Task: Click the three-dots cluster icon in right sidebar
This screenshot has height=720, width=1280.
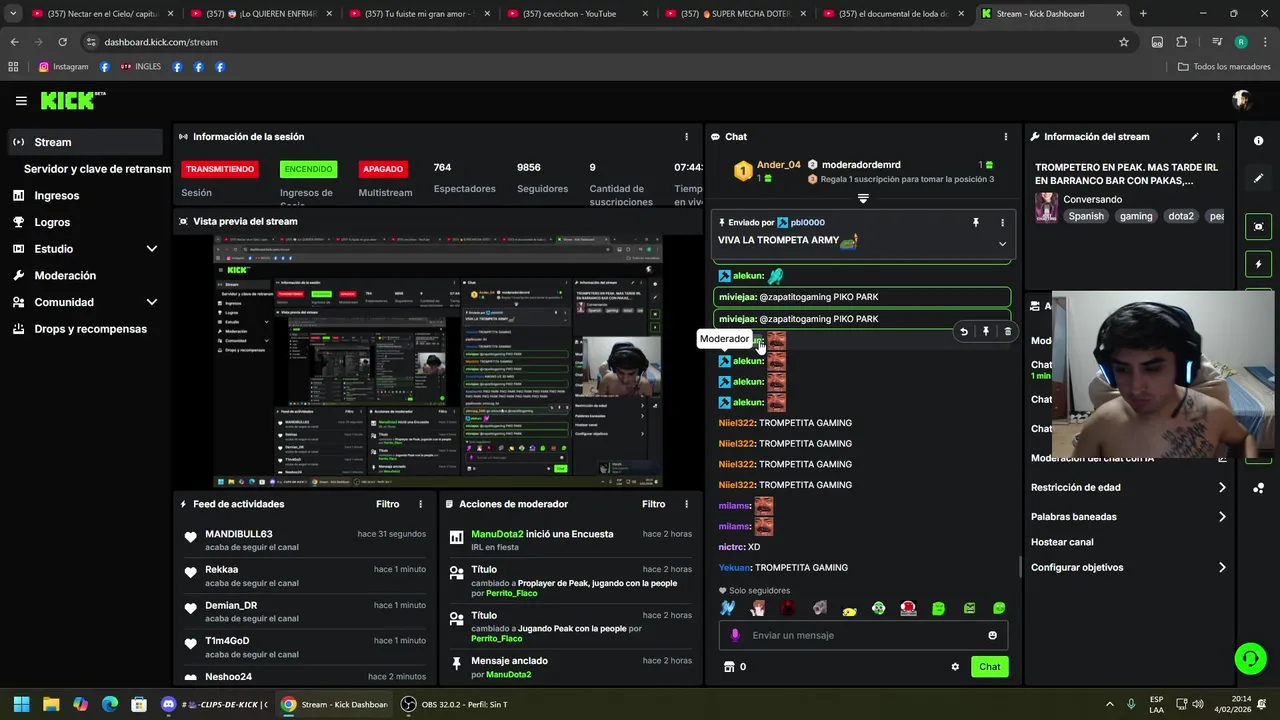Action: 1258,488
